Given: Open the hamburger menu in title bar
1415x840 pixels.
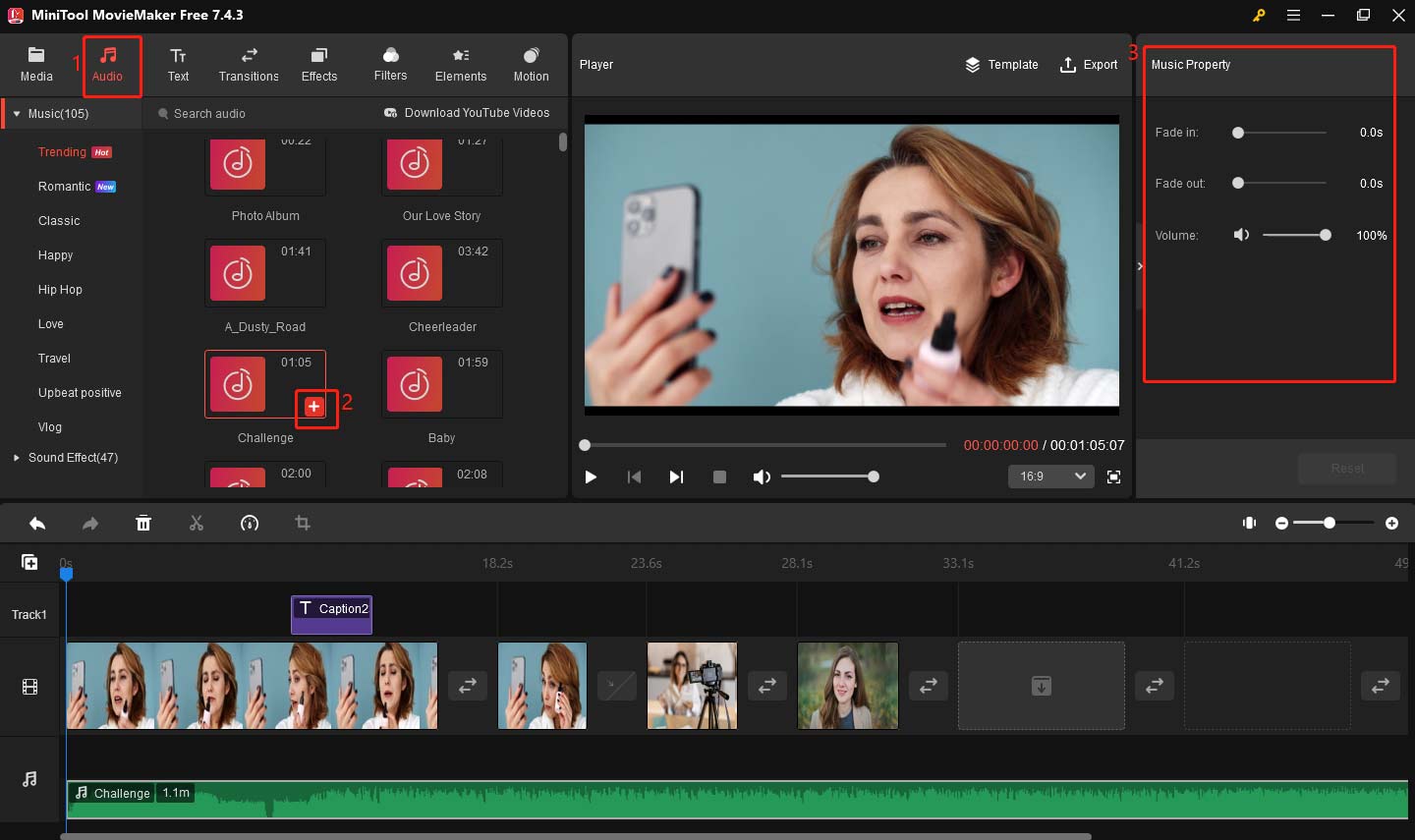Looking at the screenshot, I should (1293, 15).
